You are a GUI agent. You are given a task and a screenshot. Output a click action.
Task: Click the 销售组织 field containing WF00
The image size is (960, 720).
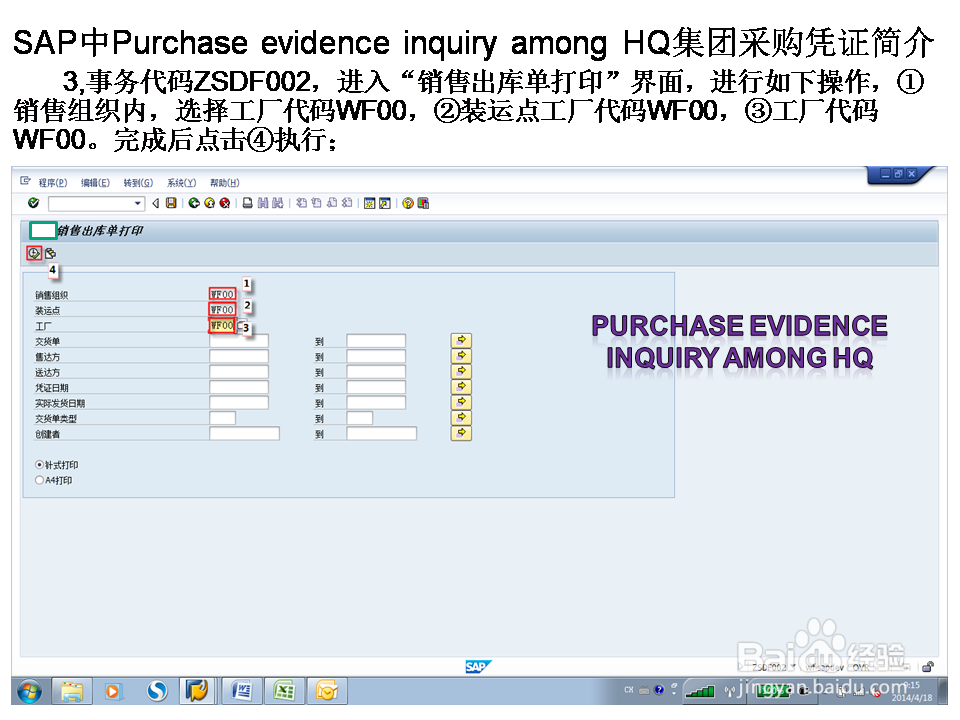coord(222,296)
